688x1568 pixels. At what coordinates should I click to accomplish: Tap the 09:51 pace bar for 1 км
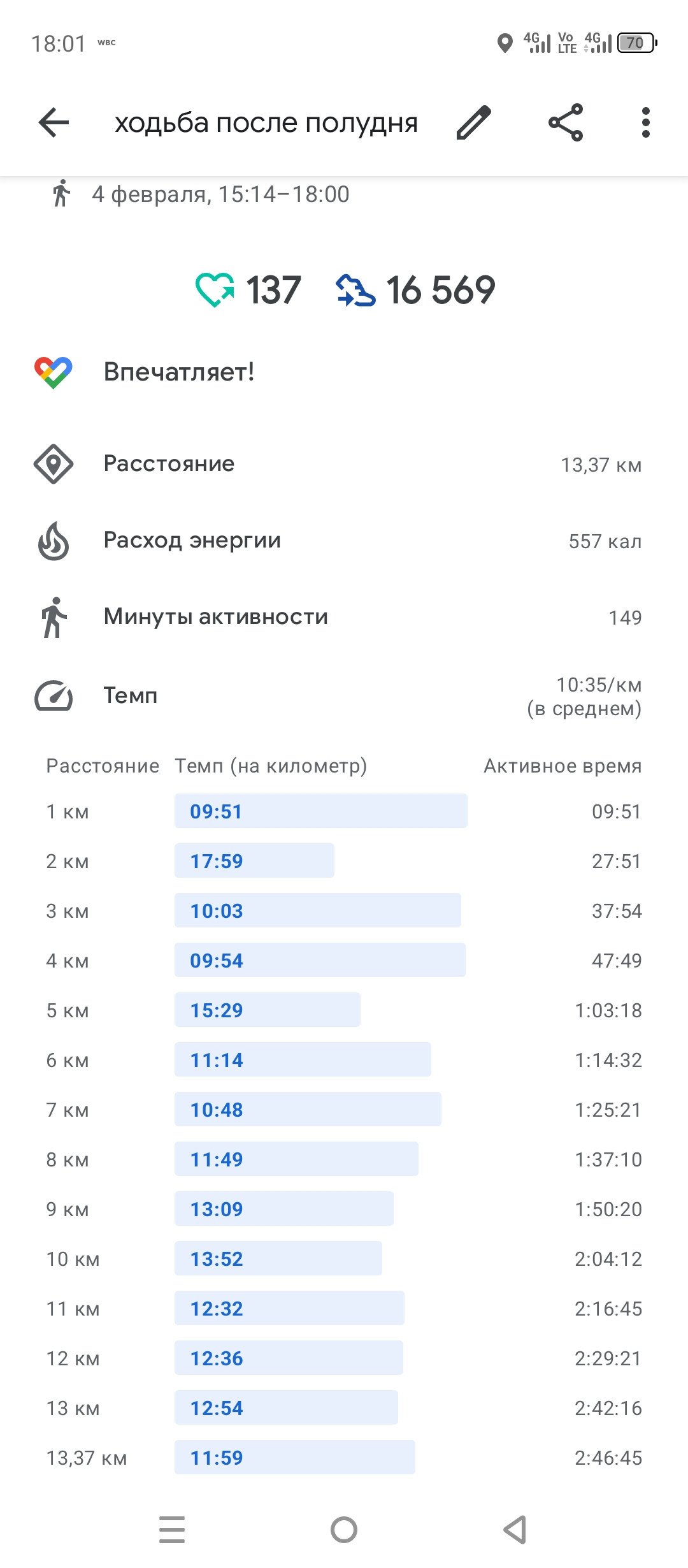click(321, 811)
